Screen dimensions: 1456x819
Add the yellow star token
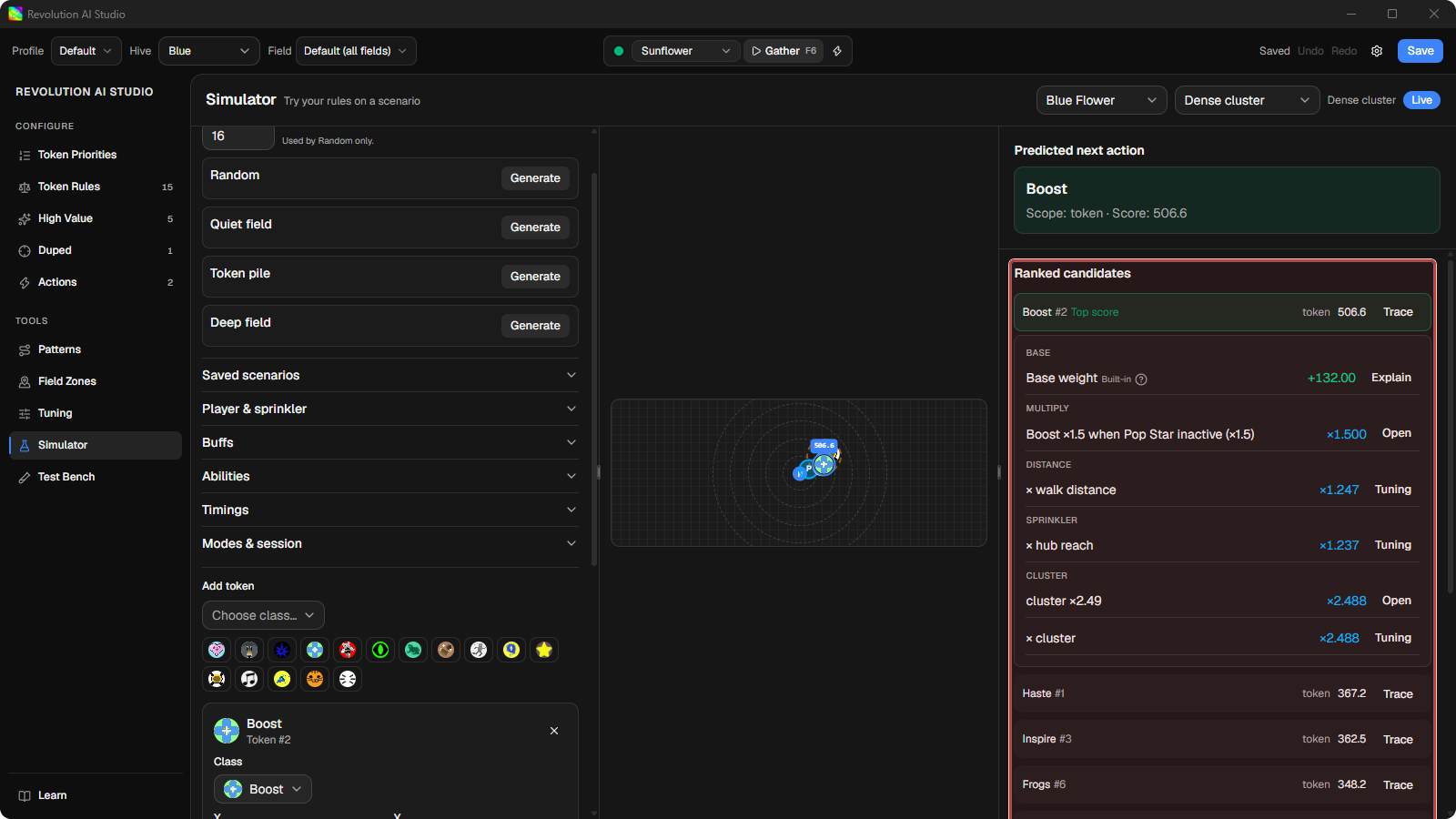pyautogui.click(x=544, y=650)
